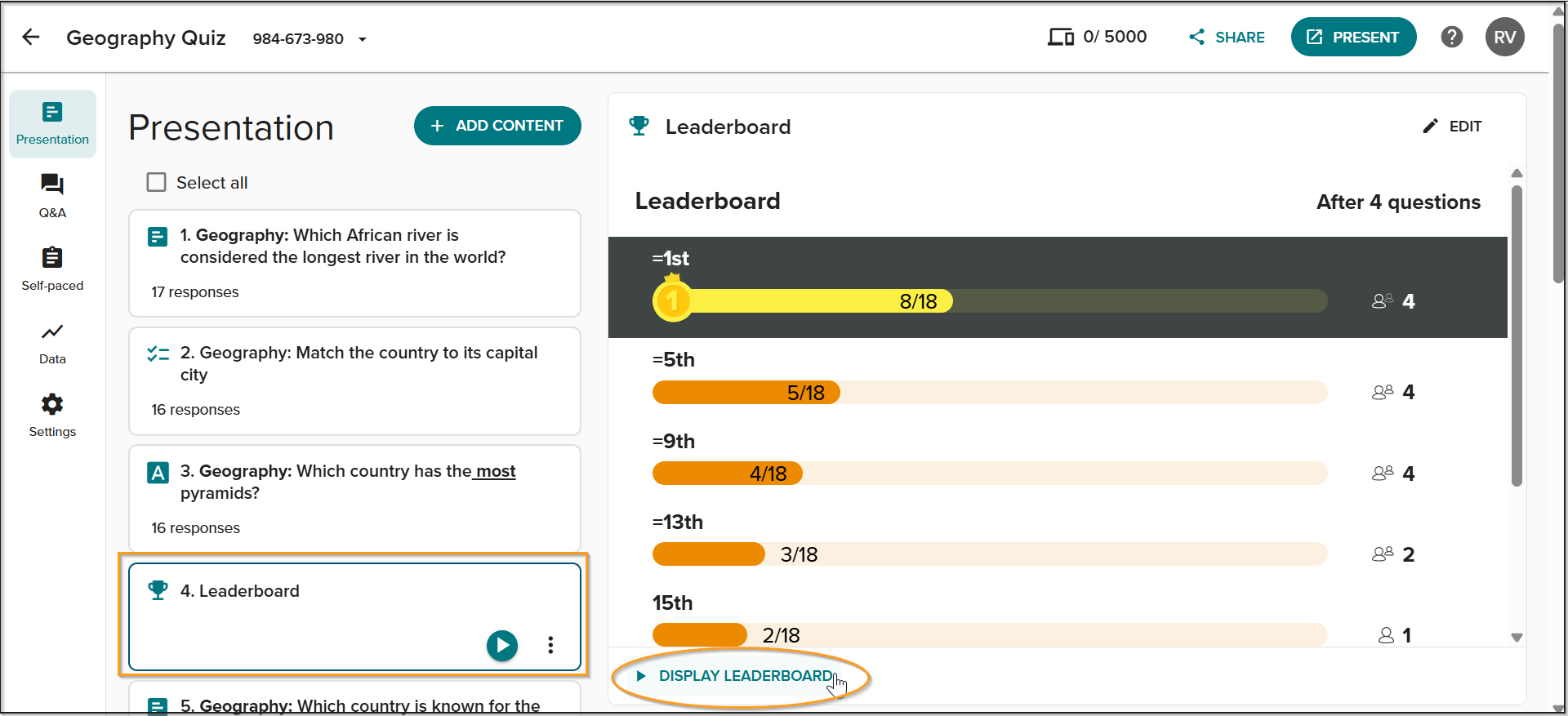
Task: Click the participants icon in the =5th row
Action: tap(1382, 392)
